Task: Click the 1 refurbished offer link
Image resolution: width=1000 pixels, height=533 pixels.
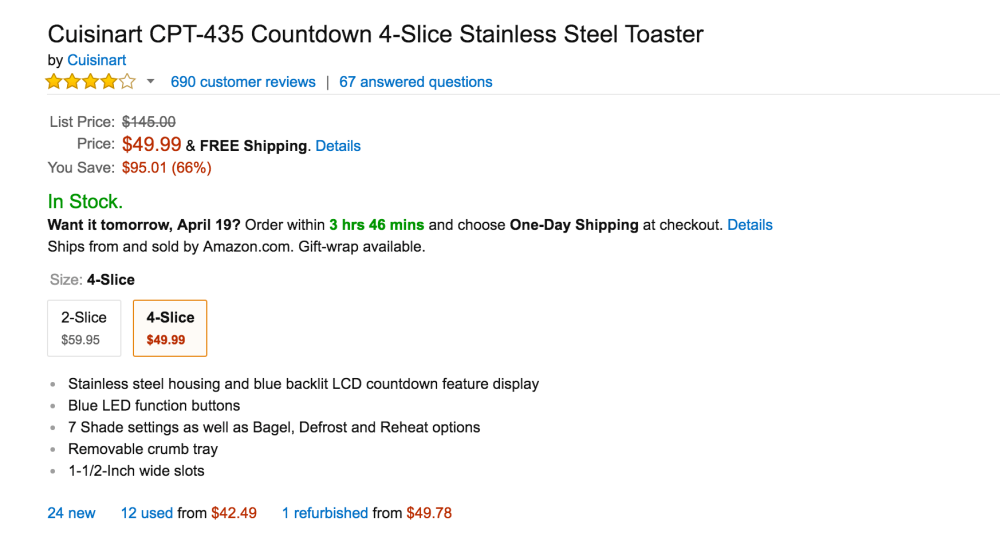Action: click(325, 513)
